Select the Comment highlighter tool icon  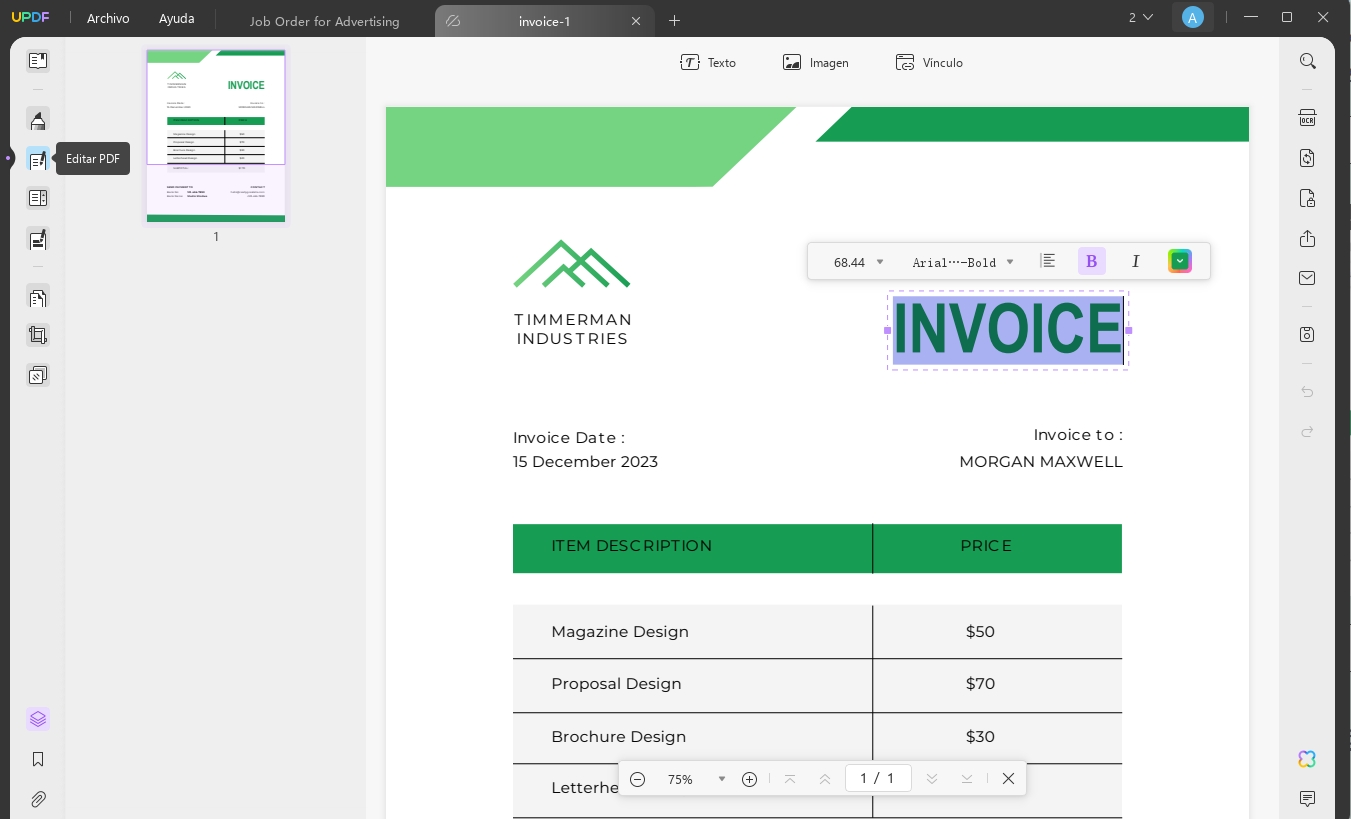point(38,120)
